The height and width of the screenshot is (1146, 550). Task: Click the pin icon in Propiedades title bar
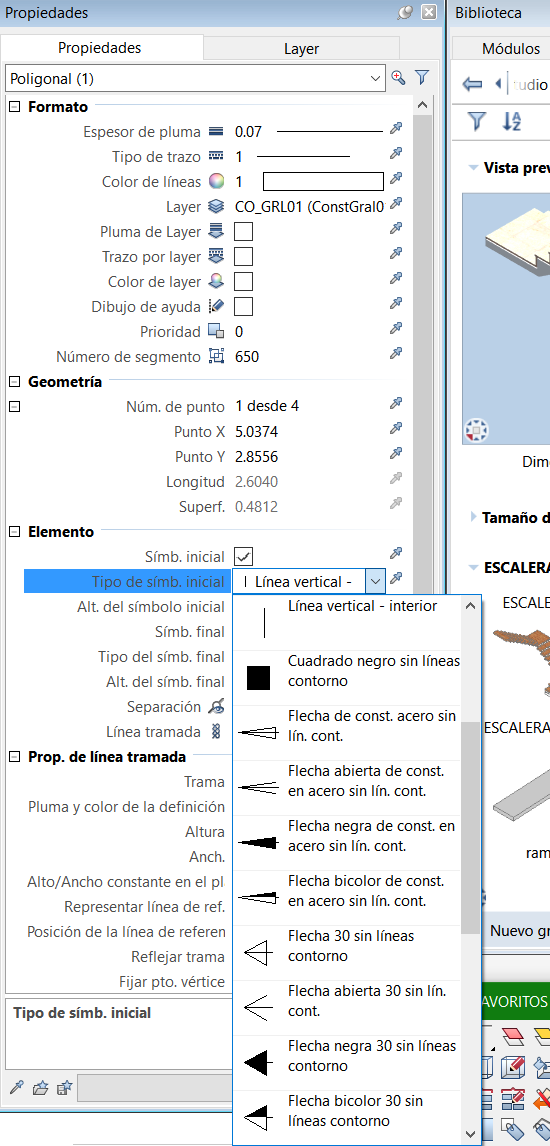click(405, 12)
